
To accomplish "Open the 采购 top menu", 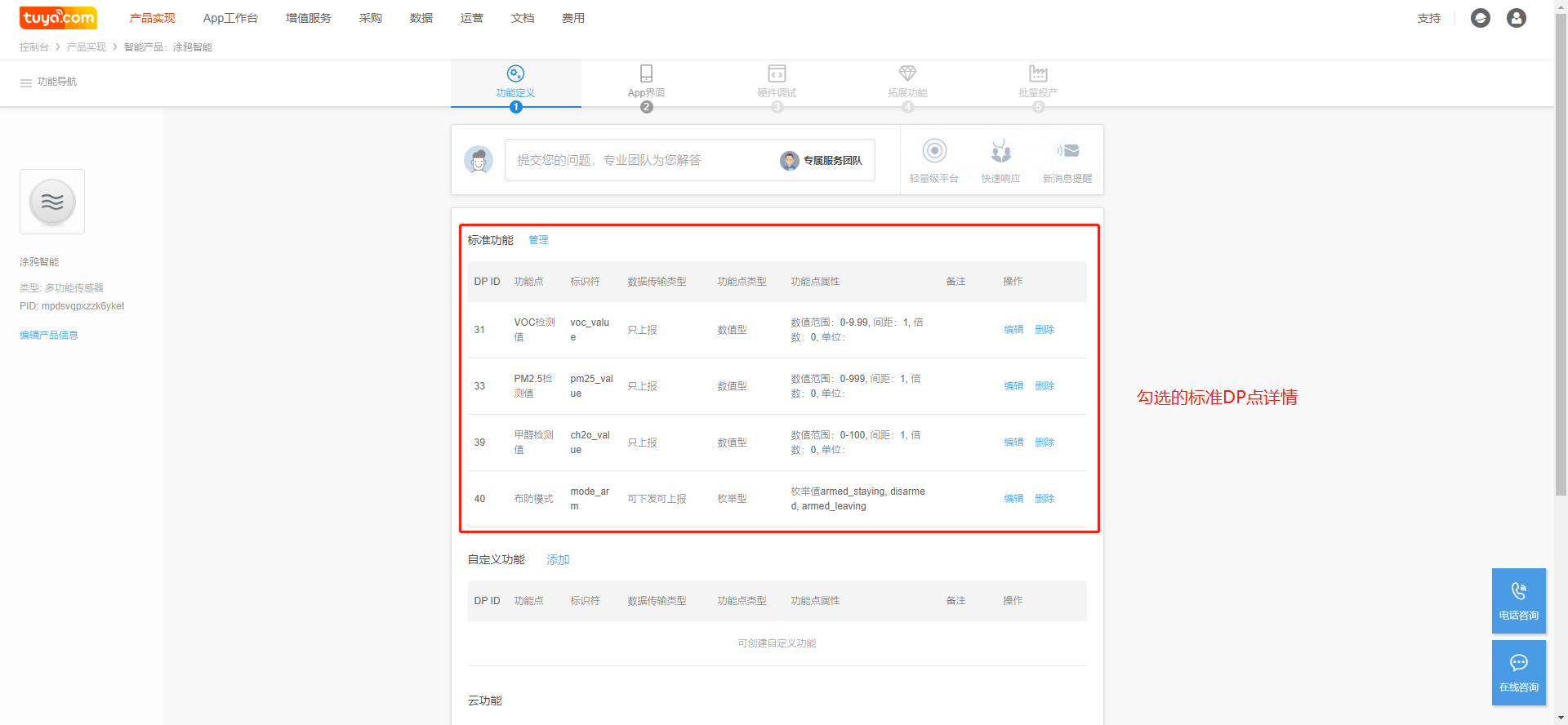I will point(371,18).
